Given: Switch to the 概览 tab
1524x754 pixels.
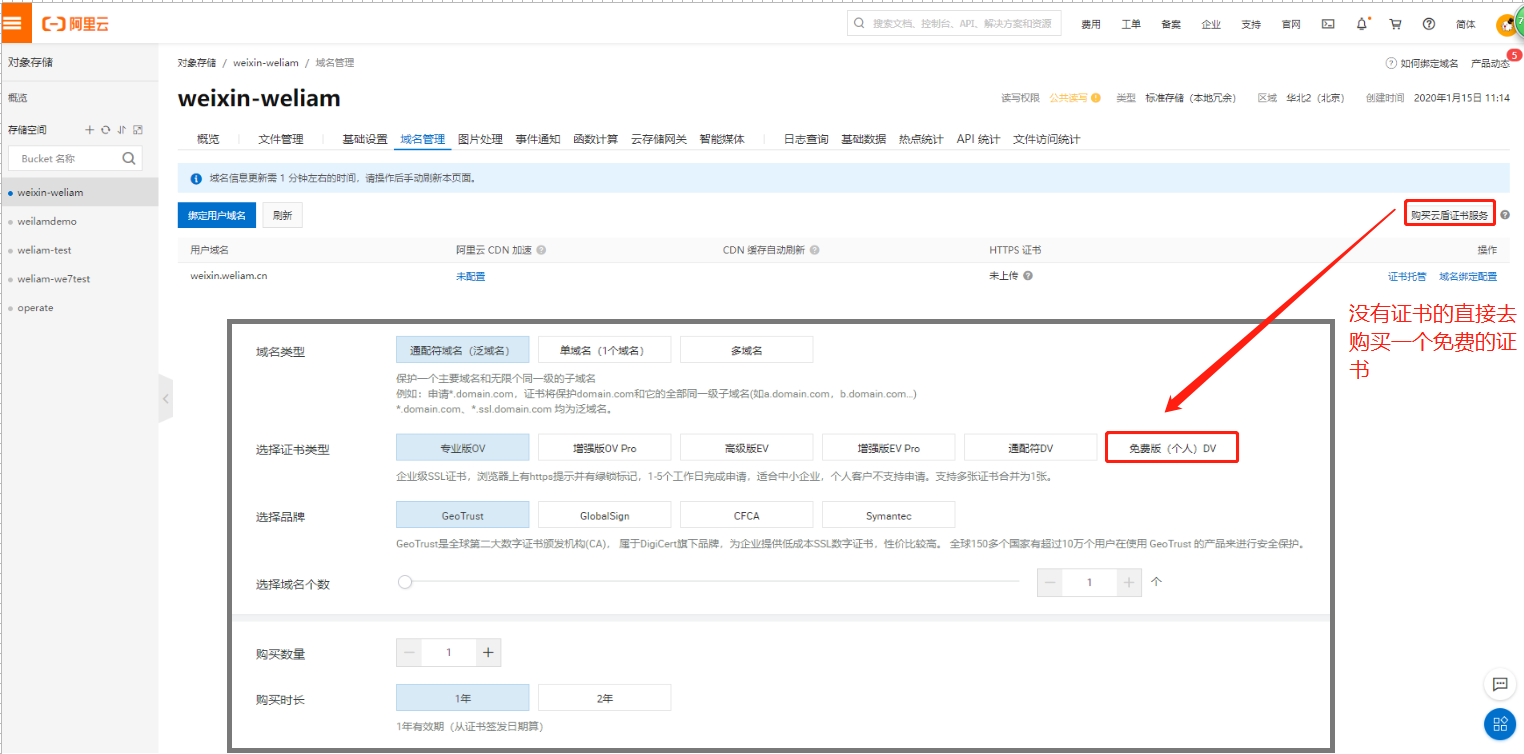Looking at the screenshot, I should coord(208,139).
